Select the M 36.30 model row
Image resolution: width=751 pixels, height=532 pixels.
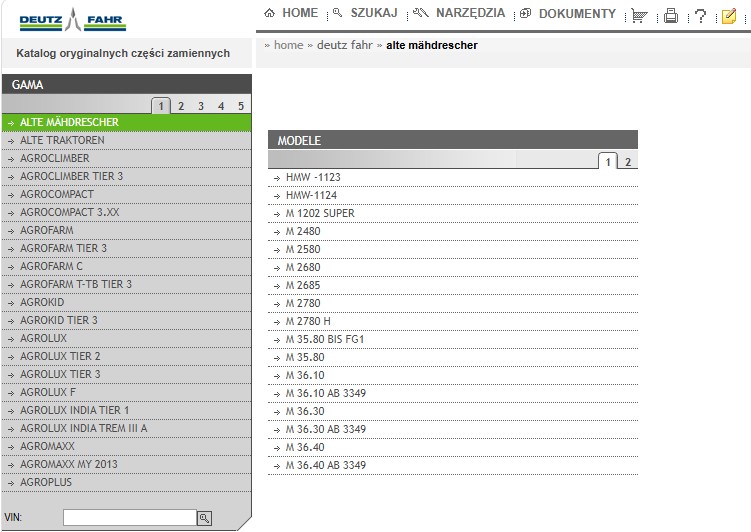[x=453, y=411]
